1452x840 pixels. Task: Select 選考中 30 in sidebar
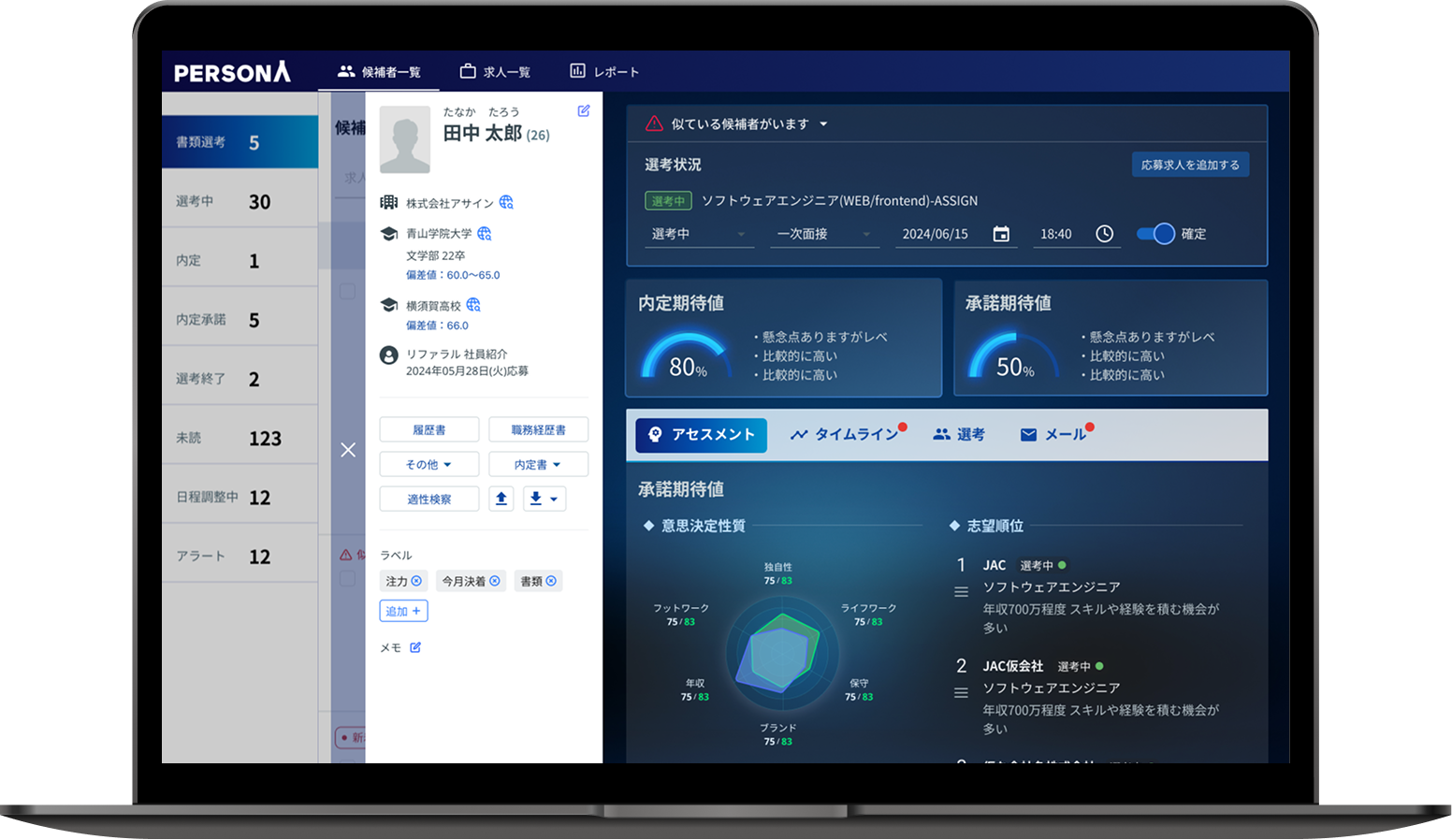point(240,201)
